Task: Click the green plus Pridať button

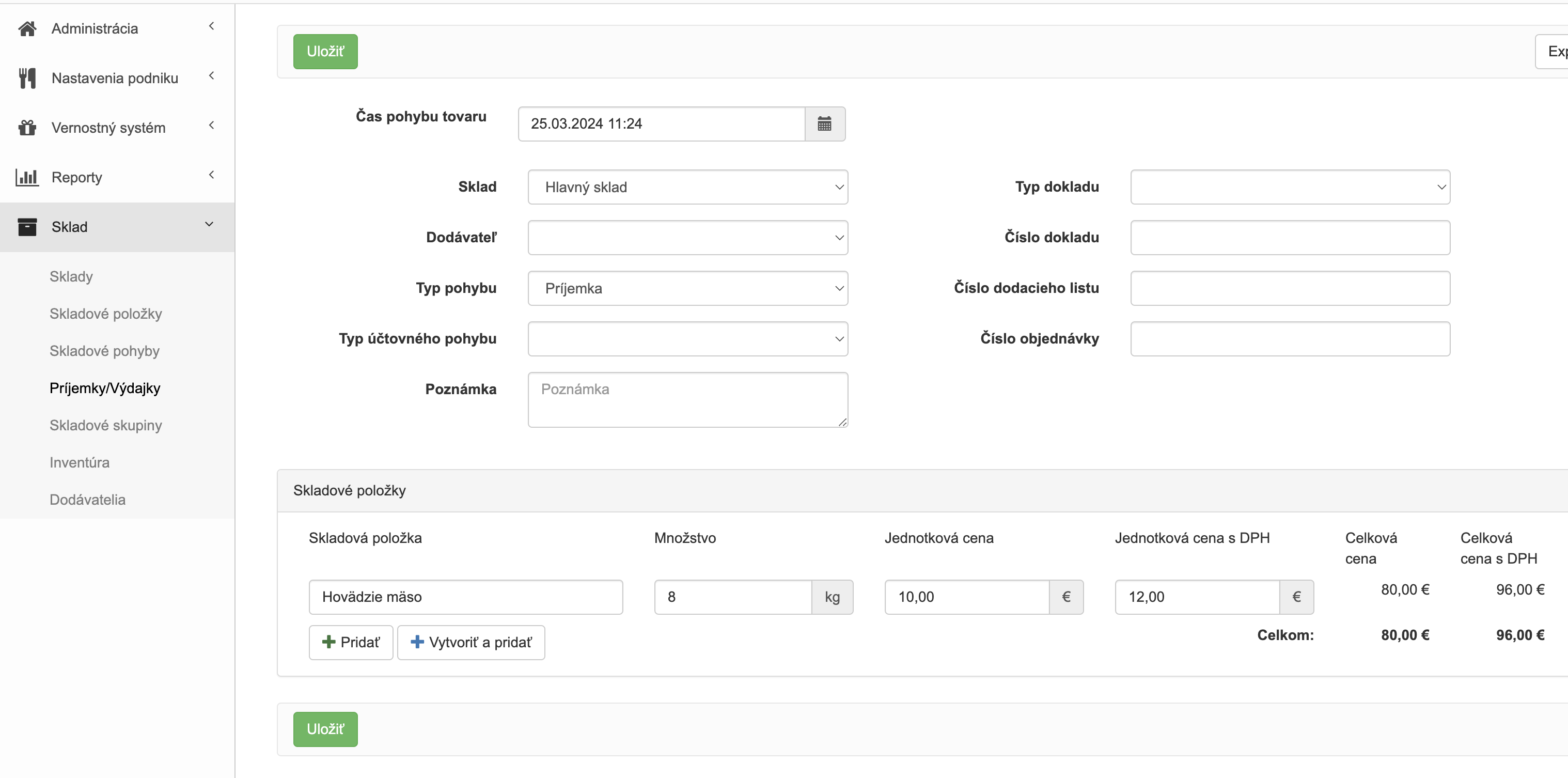Action: coord(351,642)
